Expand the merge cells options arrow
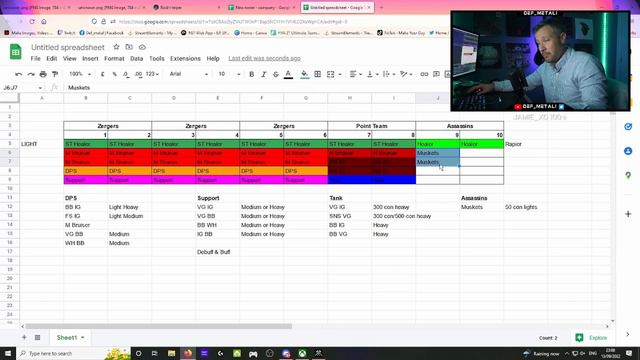 pyautogui.click(x=340, y=74)
